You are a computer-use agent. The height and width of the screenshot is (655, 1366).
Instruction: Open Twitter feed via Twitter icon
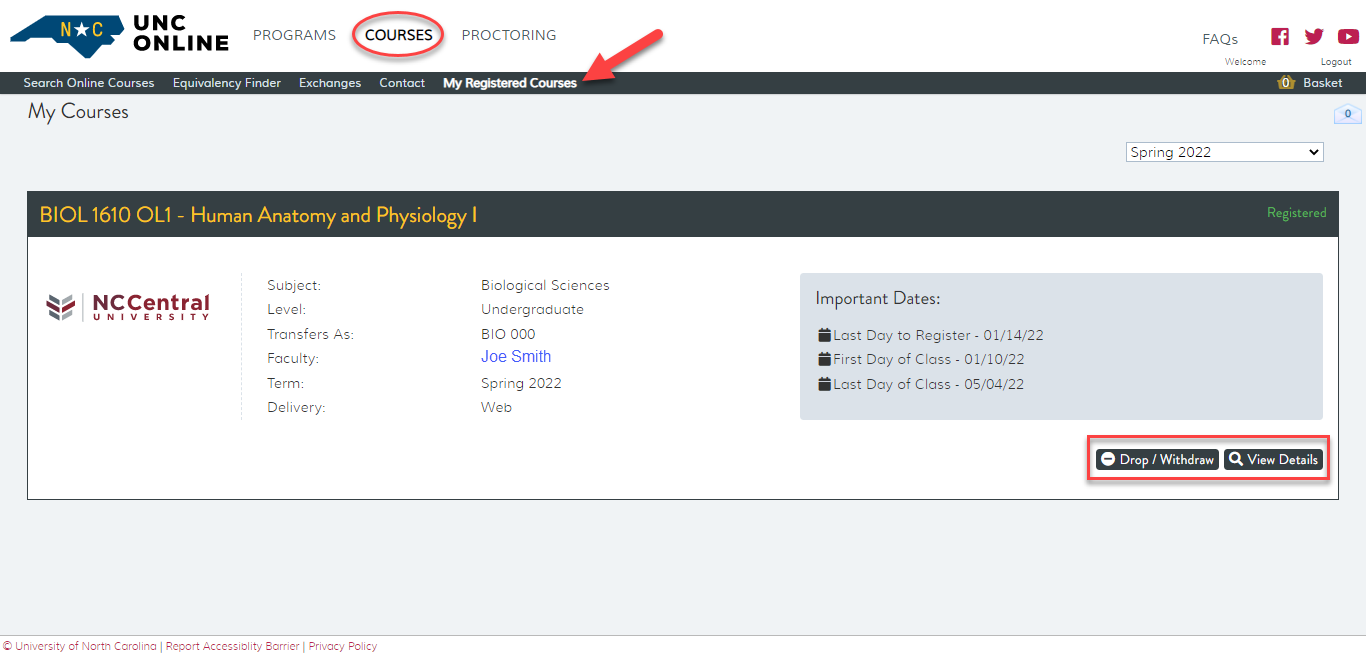coord(1313,36)
